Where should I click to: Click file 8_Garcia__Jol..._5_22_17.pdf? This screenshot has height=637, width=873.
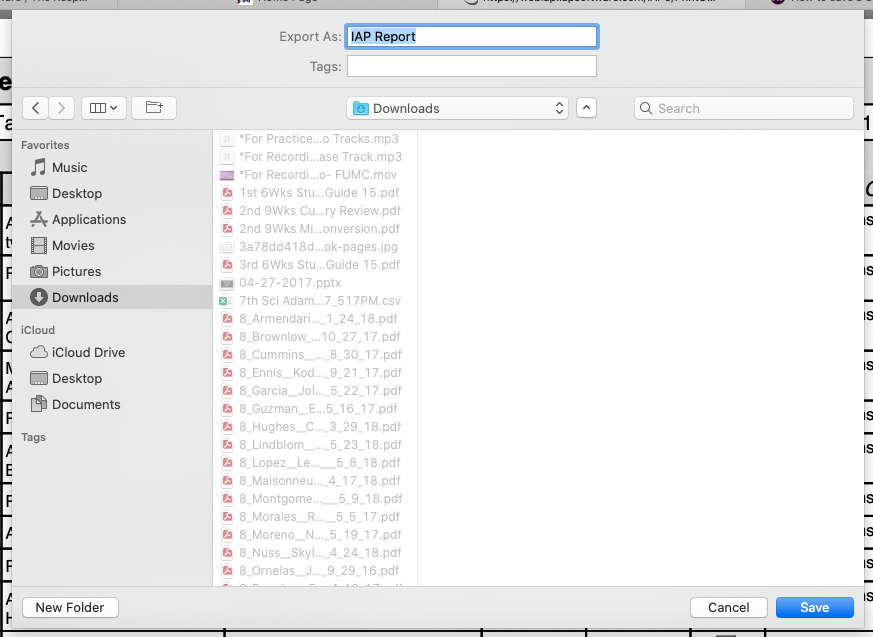tap(315, 391)
